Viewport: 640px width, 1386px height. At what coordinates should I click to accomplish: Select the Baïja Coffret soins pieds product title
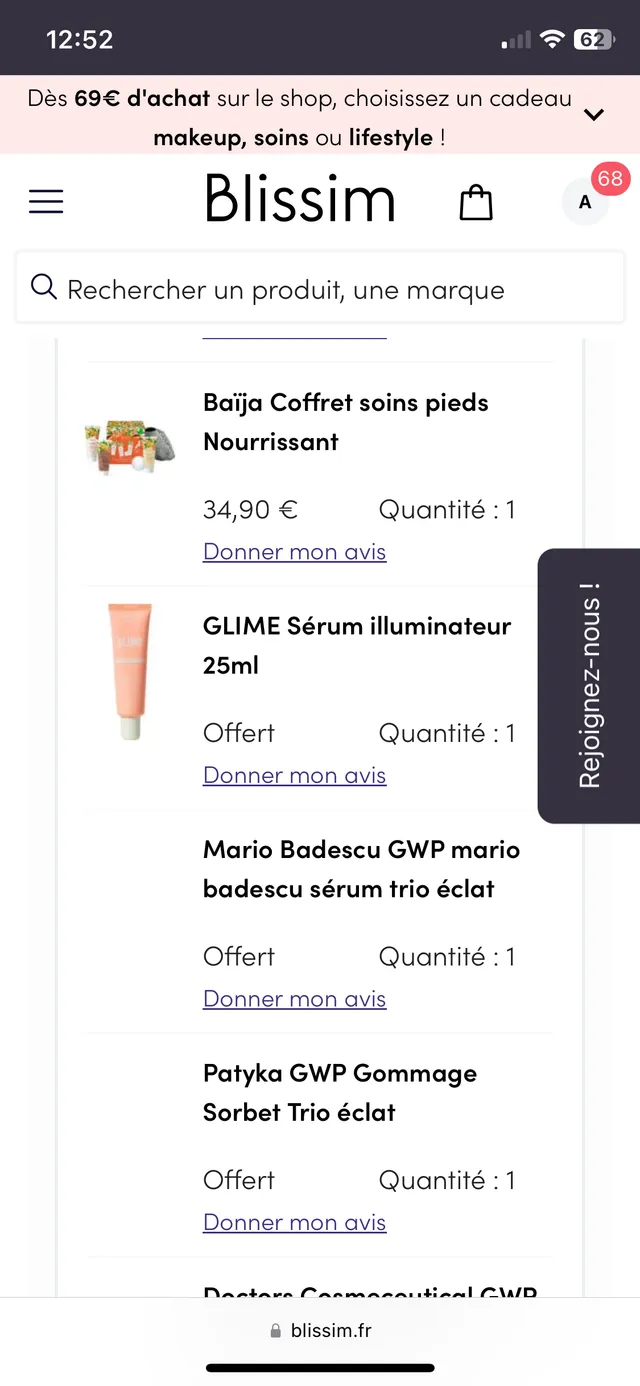(x=345, y=421)
